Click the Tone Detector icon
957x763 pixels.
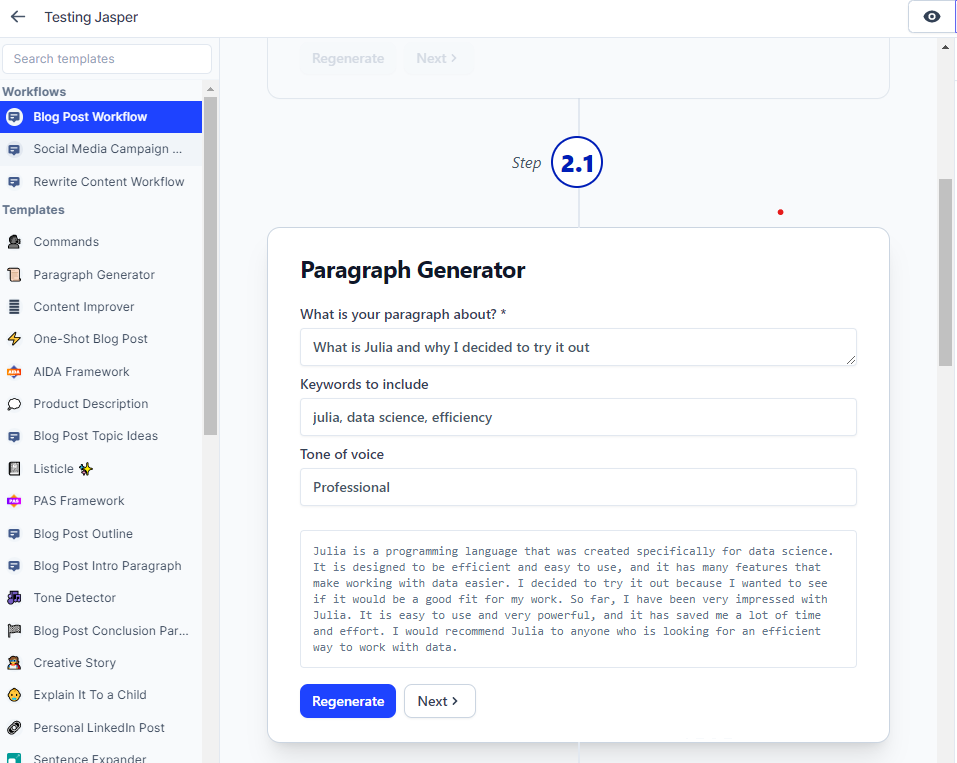[x=14, y=598]
